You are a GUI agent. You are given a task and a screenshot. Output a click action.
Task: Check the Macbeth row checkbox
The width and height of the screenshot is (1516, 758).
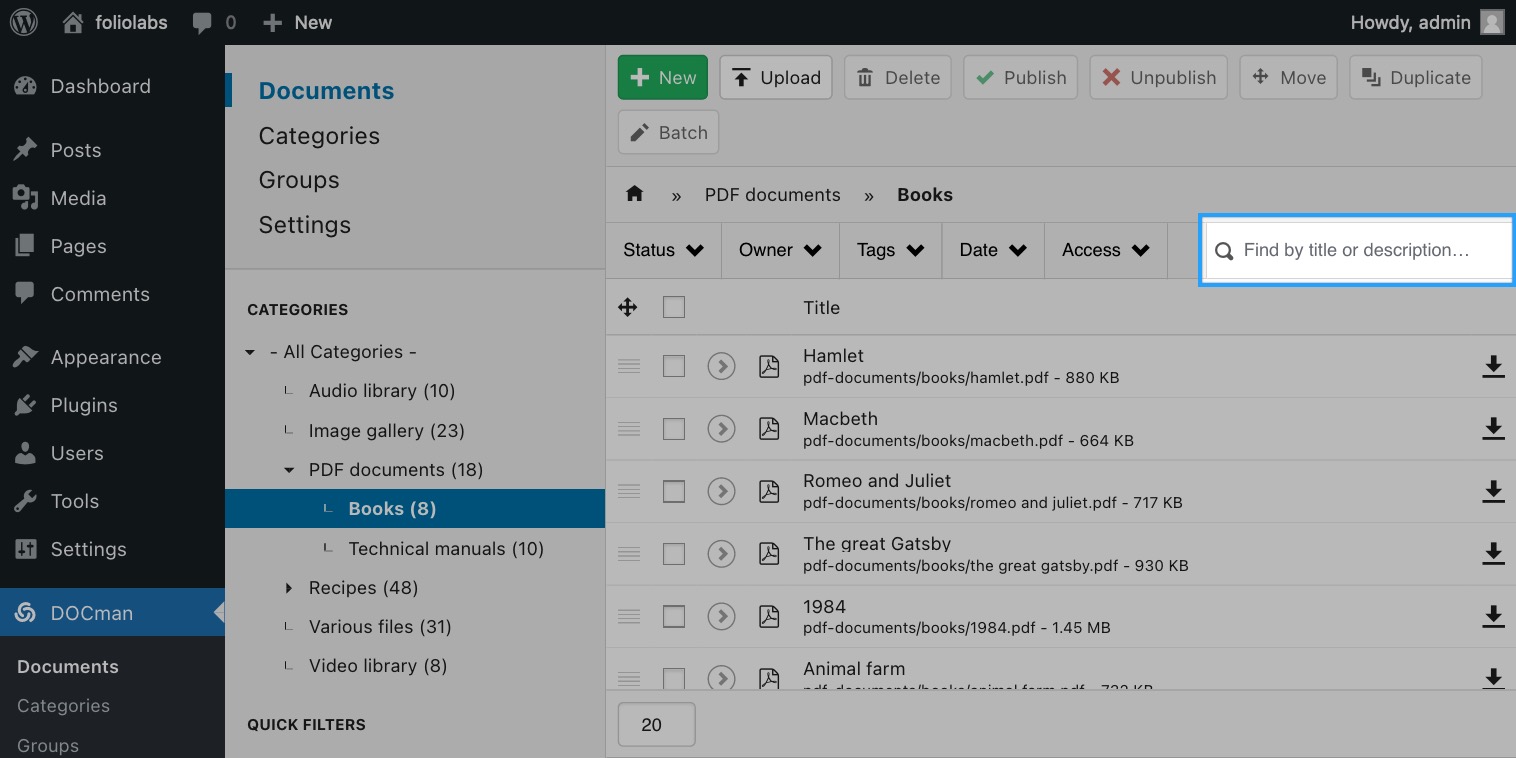click(674, 429)
